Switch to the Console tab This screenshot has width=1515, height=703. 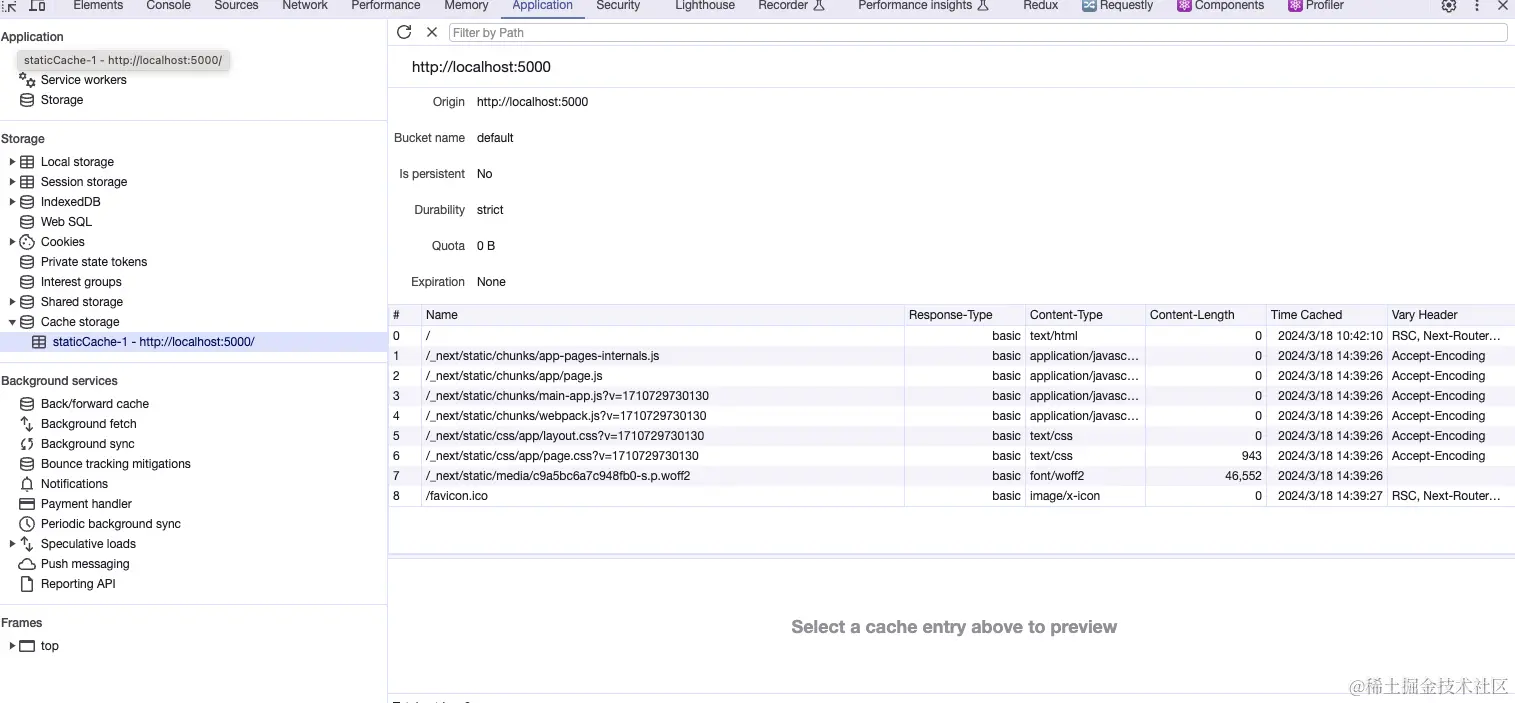tap(168, 6)
